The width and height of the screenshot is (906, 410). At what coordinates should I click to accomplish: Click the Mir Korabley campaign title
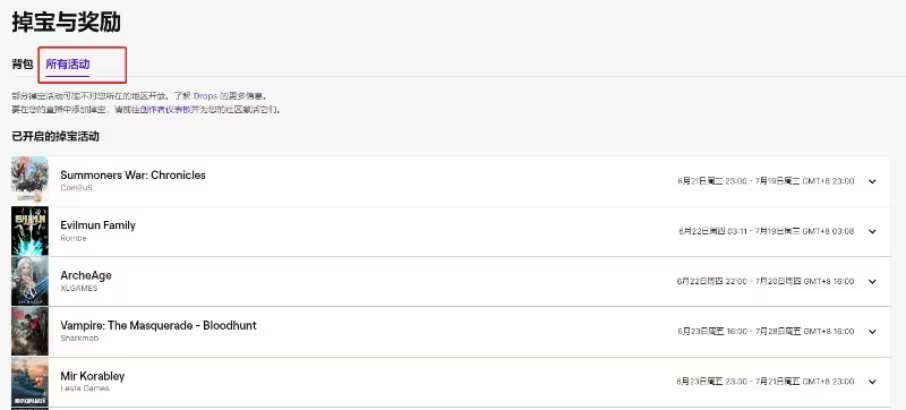[x=92, y=376]
